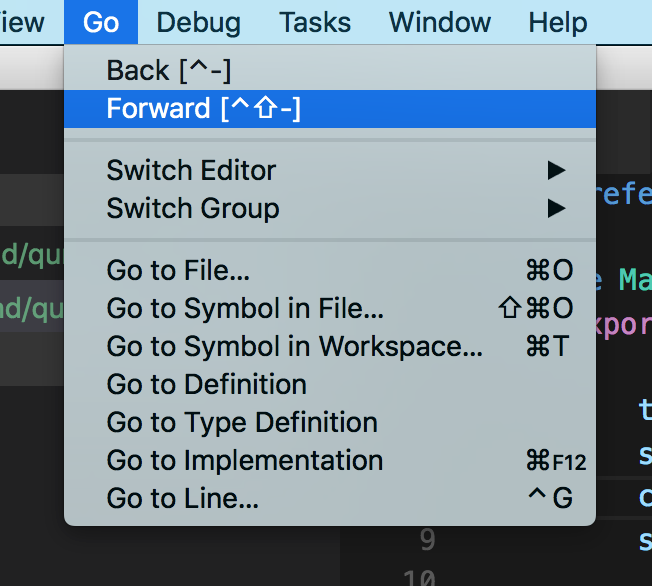Open the partially visible View menu
The image size is (652, 586).
(22, 22)
